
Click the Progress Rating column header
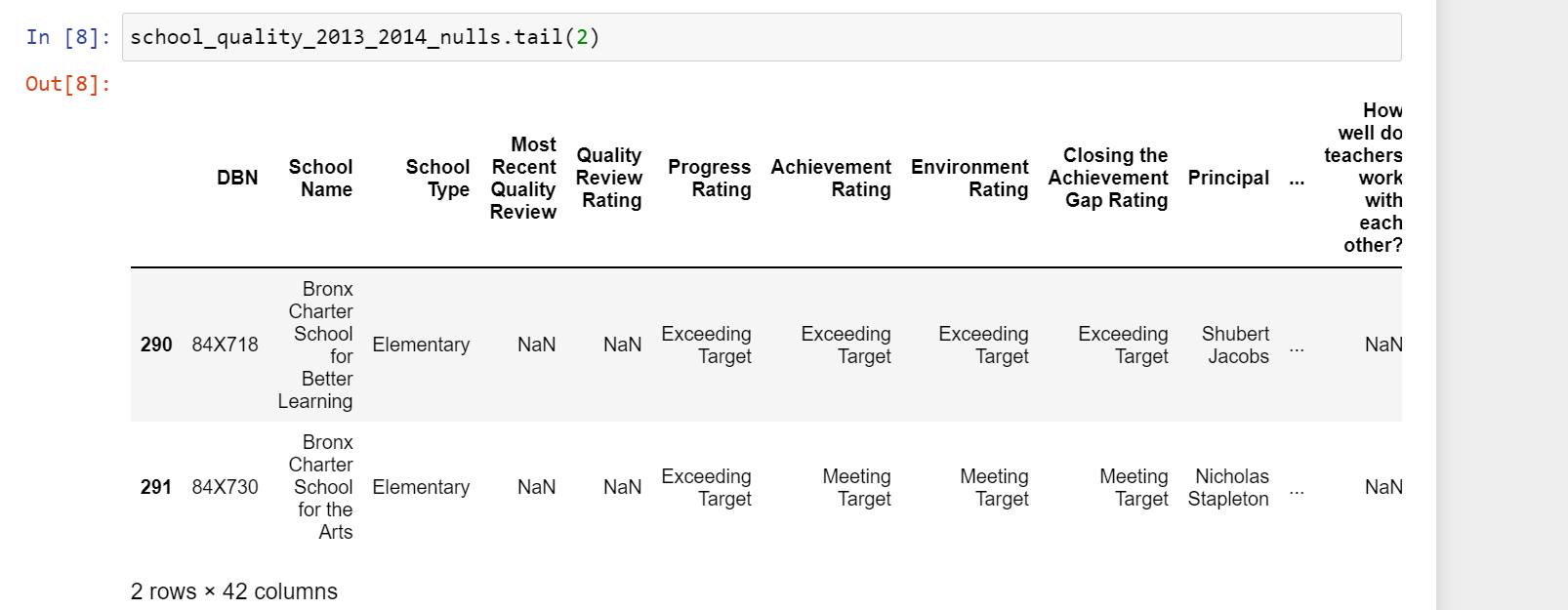709,178
